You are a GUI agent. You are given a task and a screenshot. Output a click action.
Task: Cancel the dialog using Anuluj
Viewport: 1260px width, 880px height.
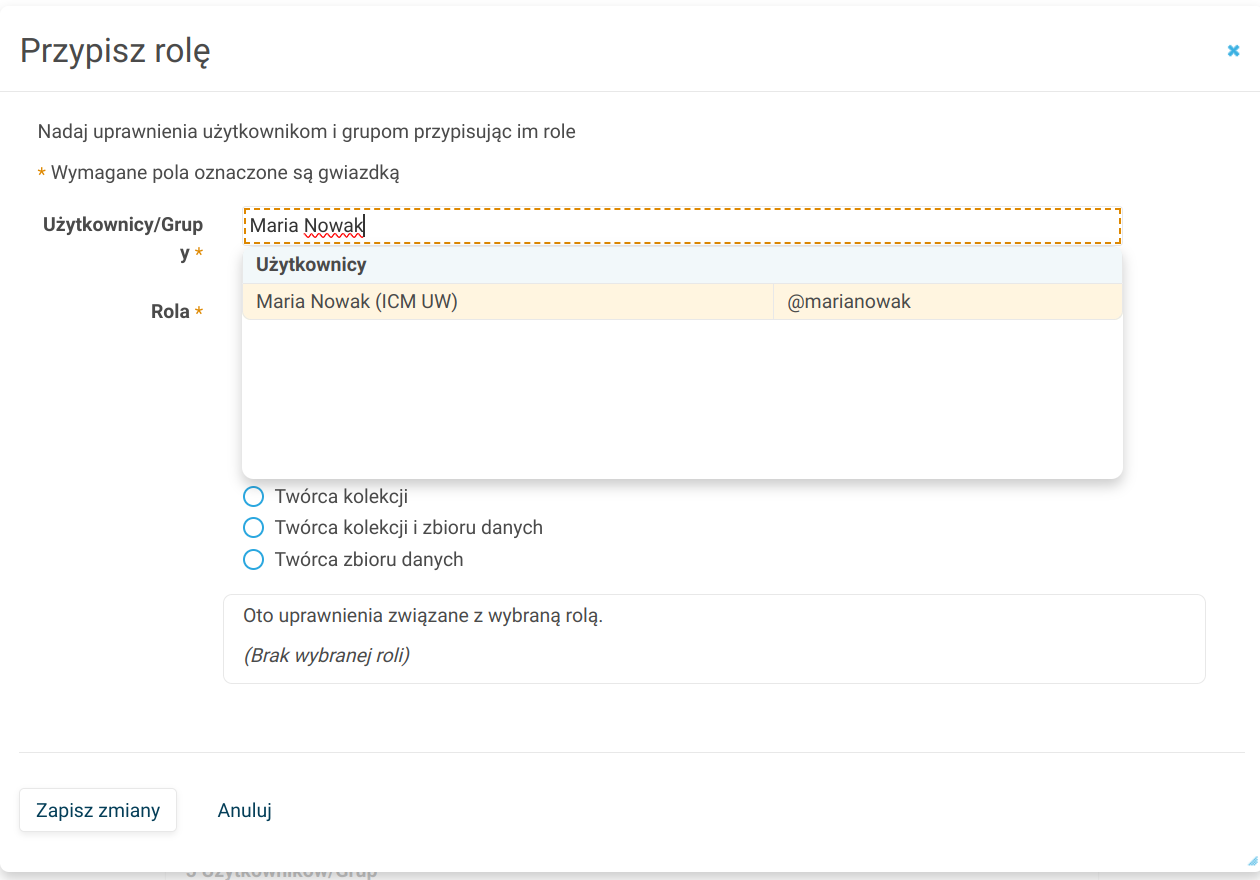(245, 810)
